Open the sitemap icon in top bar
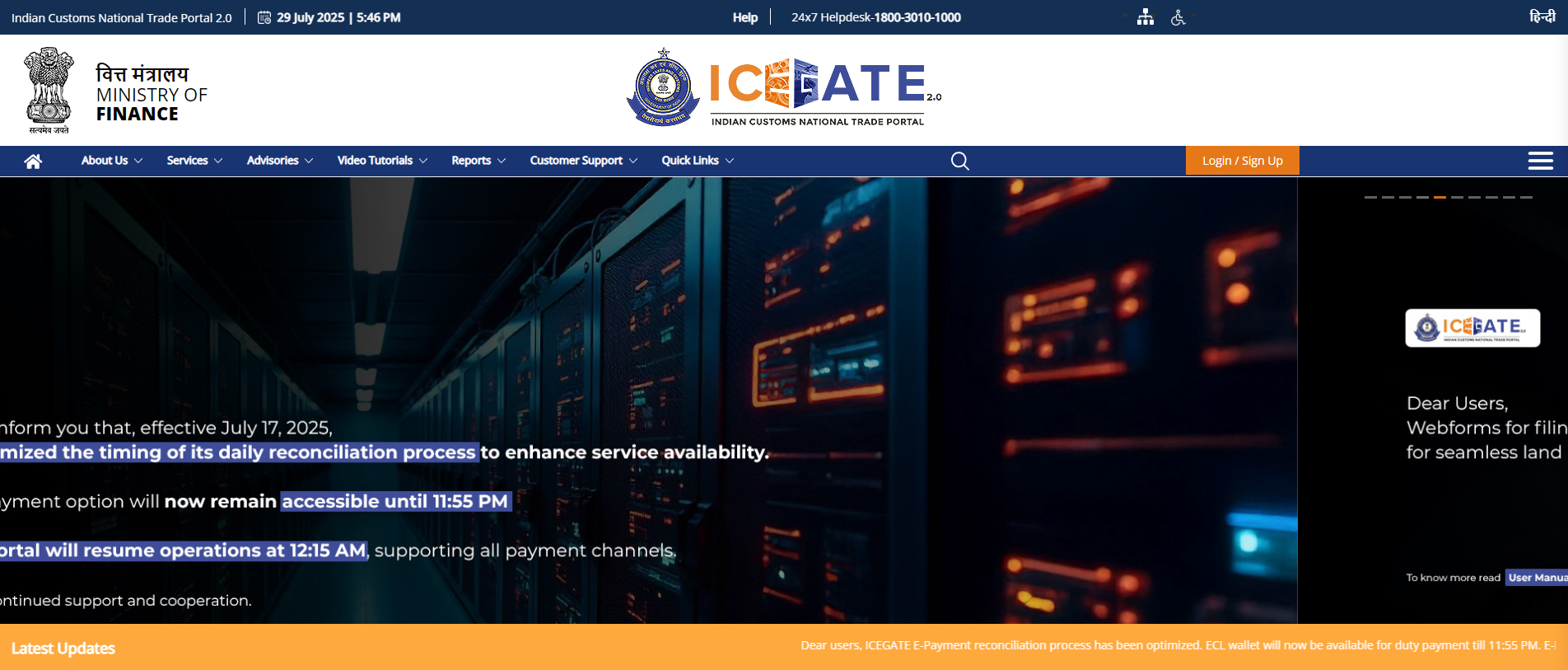The image size is (1568, 670). click(1145, 17)
